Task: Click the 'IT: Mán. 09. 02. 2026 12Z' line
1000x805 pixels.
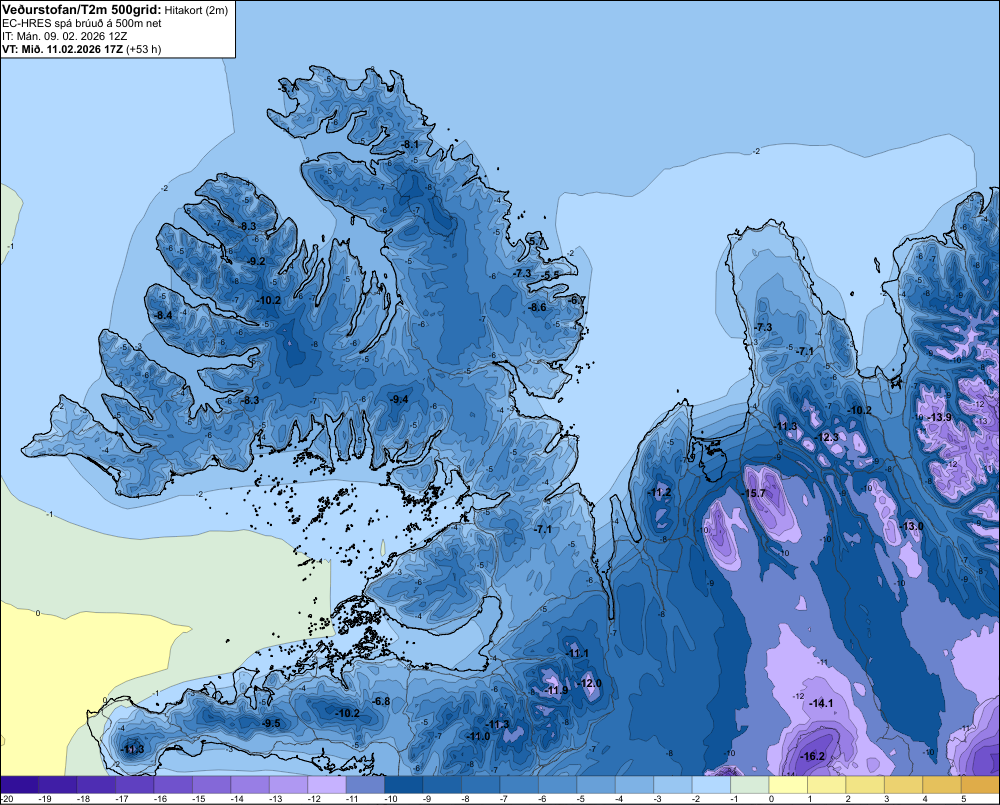Action: pyautogui.click(x=65, y=36)
